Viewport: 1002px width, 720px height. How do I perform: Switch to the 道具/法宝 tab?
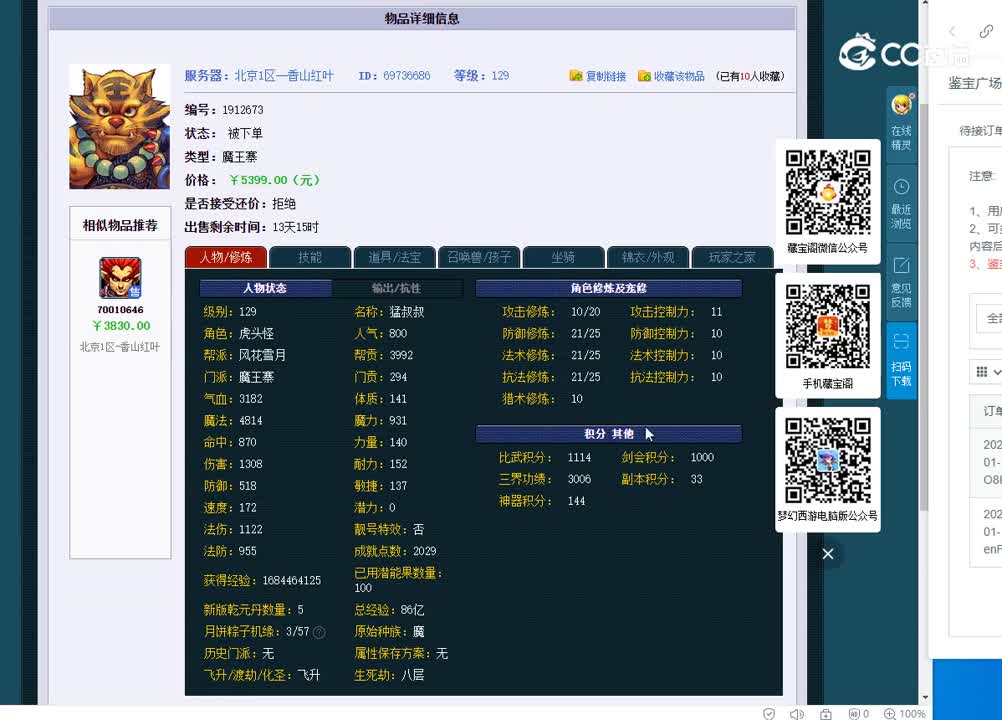point(394,257)
